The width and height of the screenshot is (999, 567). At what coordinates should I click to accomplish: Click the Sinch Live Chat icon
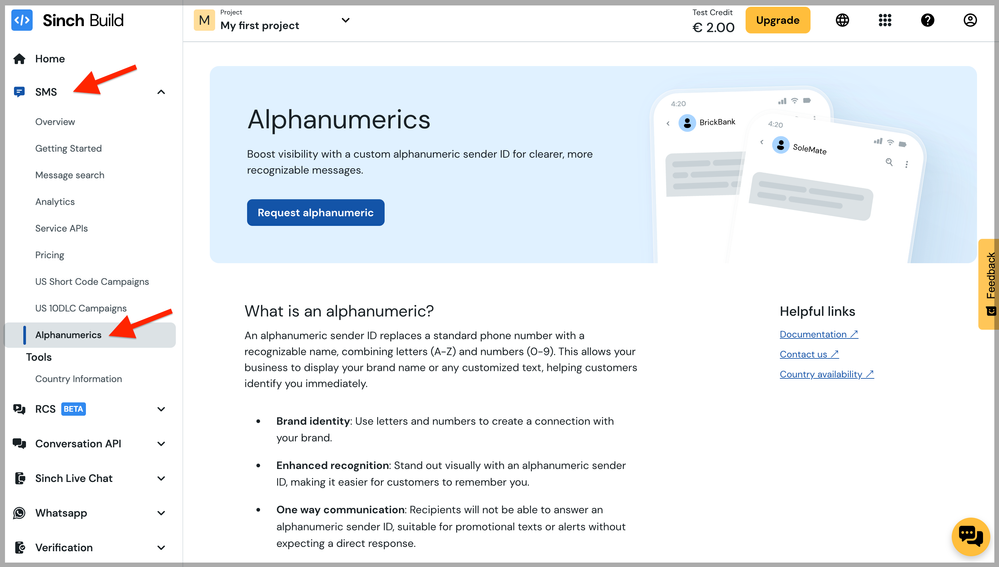click(20, 478)
